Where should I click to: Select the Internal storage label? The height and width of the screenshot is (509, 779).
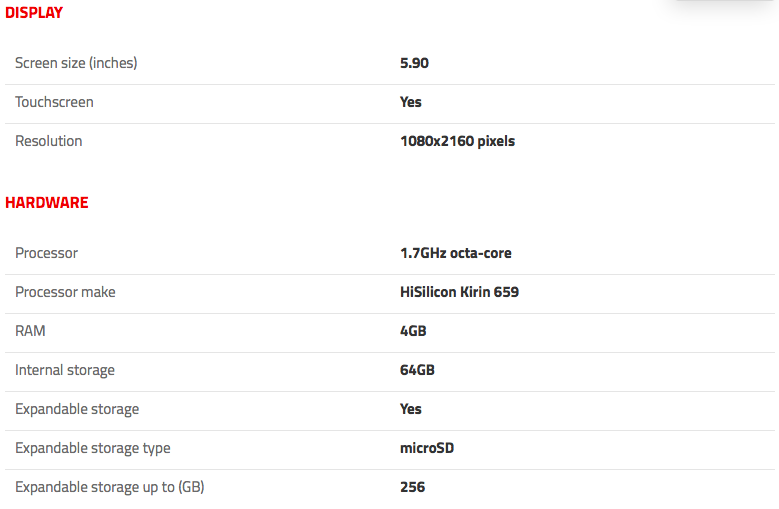pos(65,370)
